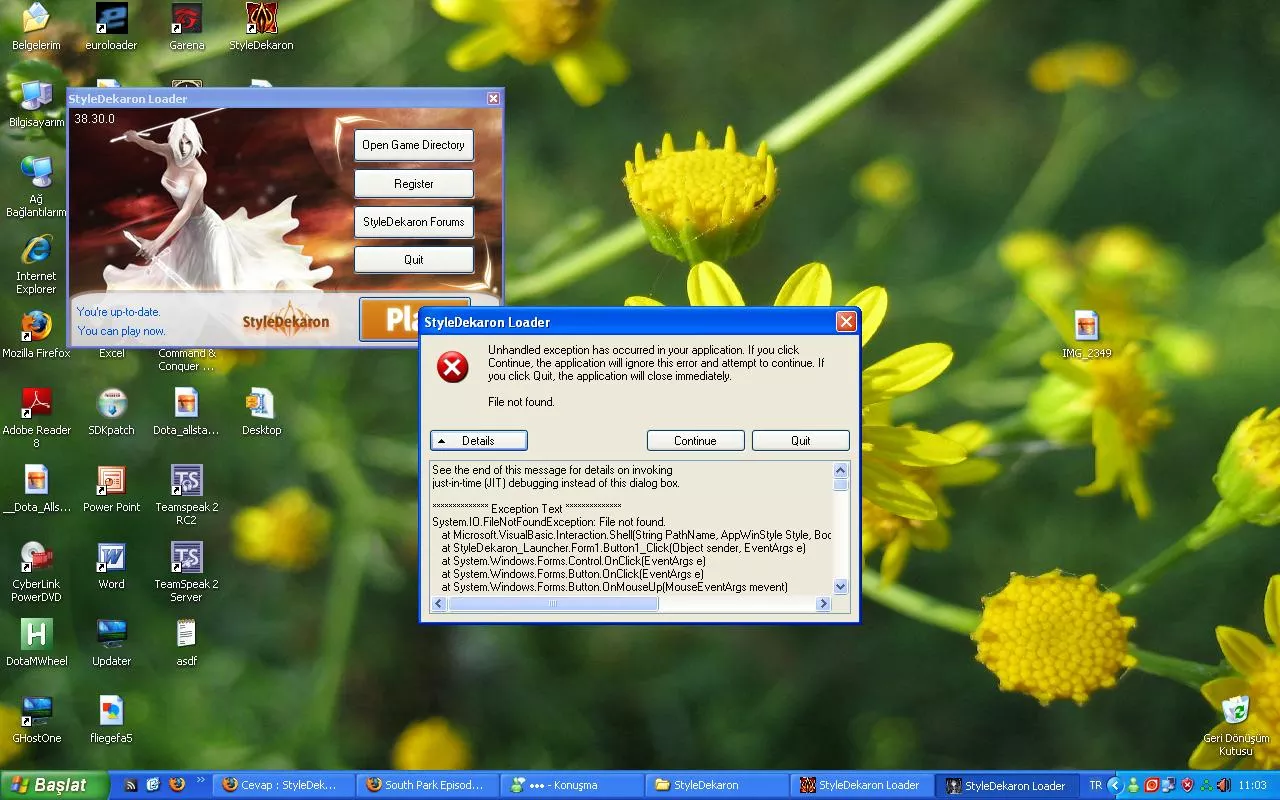Collapse the Details section of the error dialog
Screen dimensions: 1280x800
pos(478,441)
